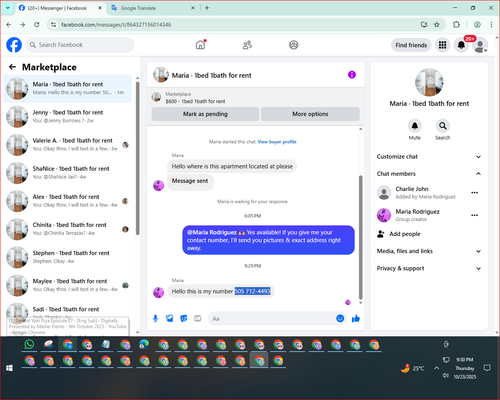Show hidden system tray icons
This screenshot has width=500, height=400.
[437, 368]
